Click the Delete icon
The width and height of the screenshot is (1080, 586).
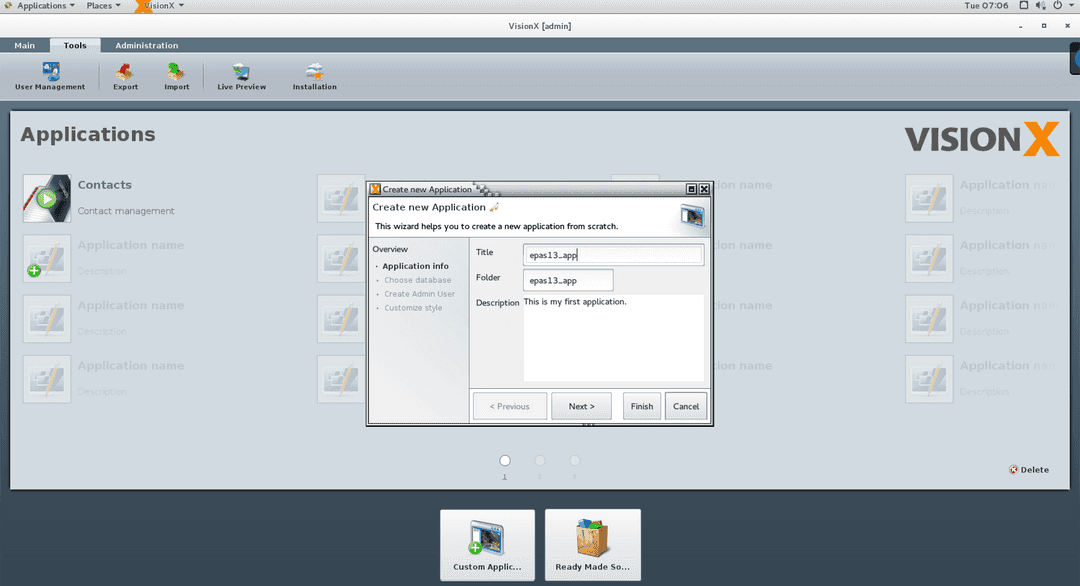[1029, 469]
